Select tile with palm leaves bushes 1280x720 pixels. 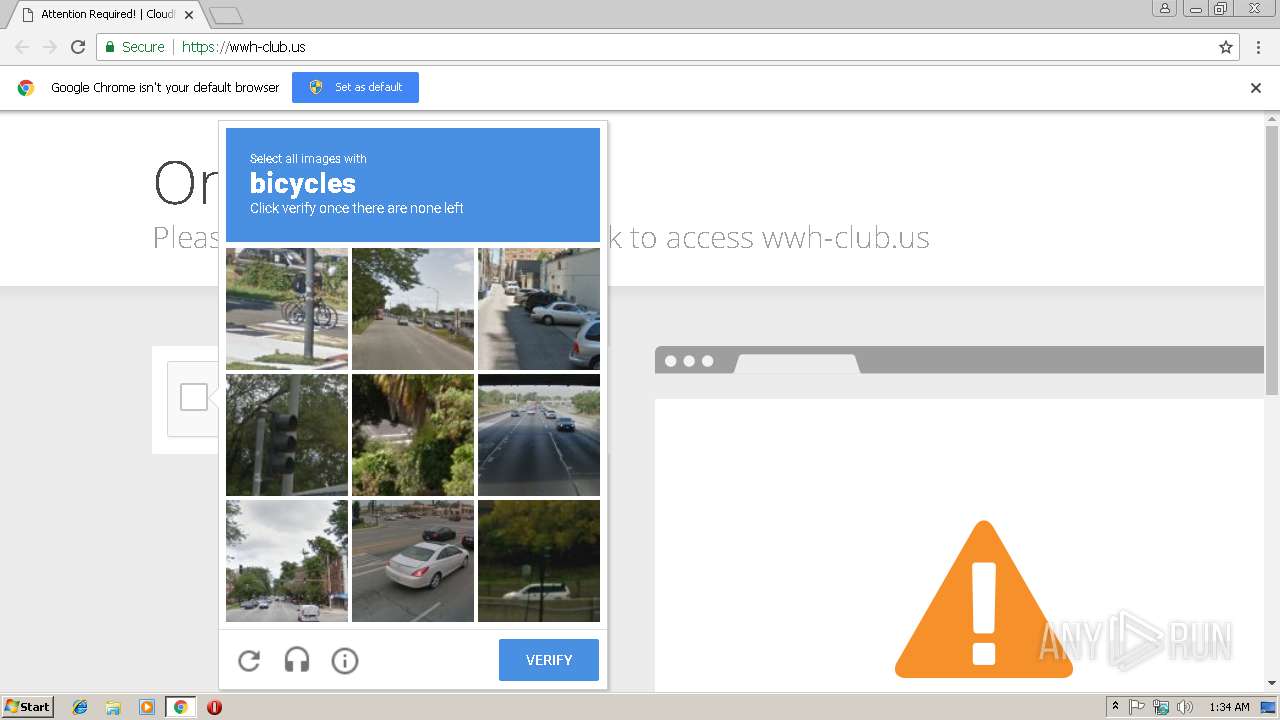click(x=413, y=435)
